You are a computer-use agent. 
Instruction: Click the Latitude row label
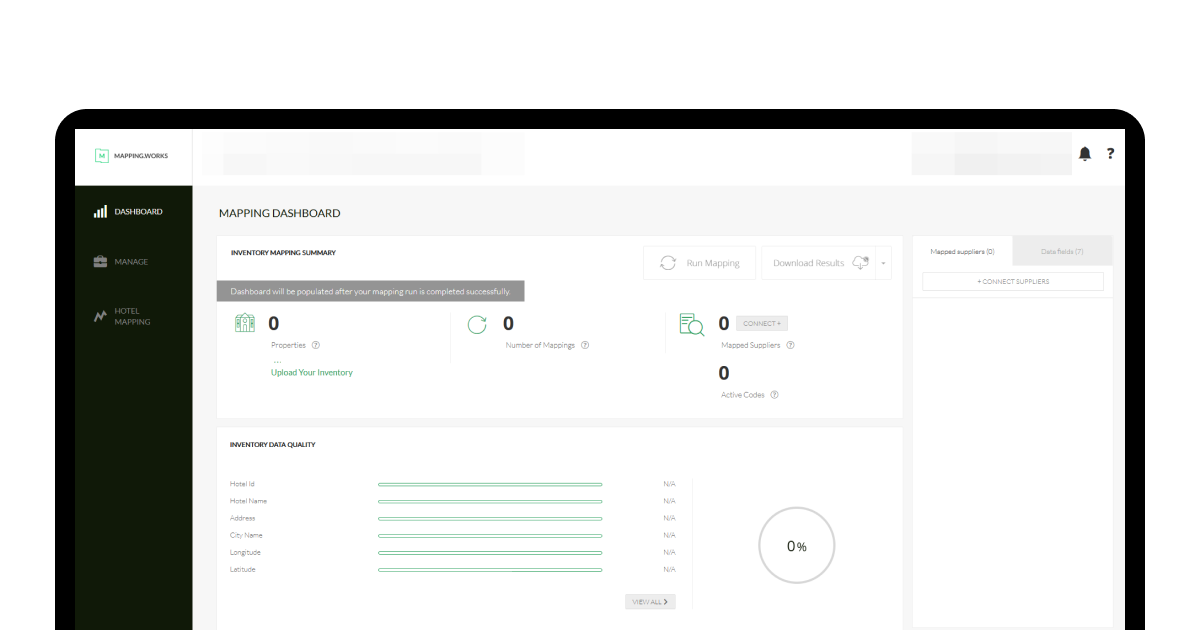pyautogui.click(x=243, y=569)
